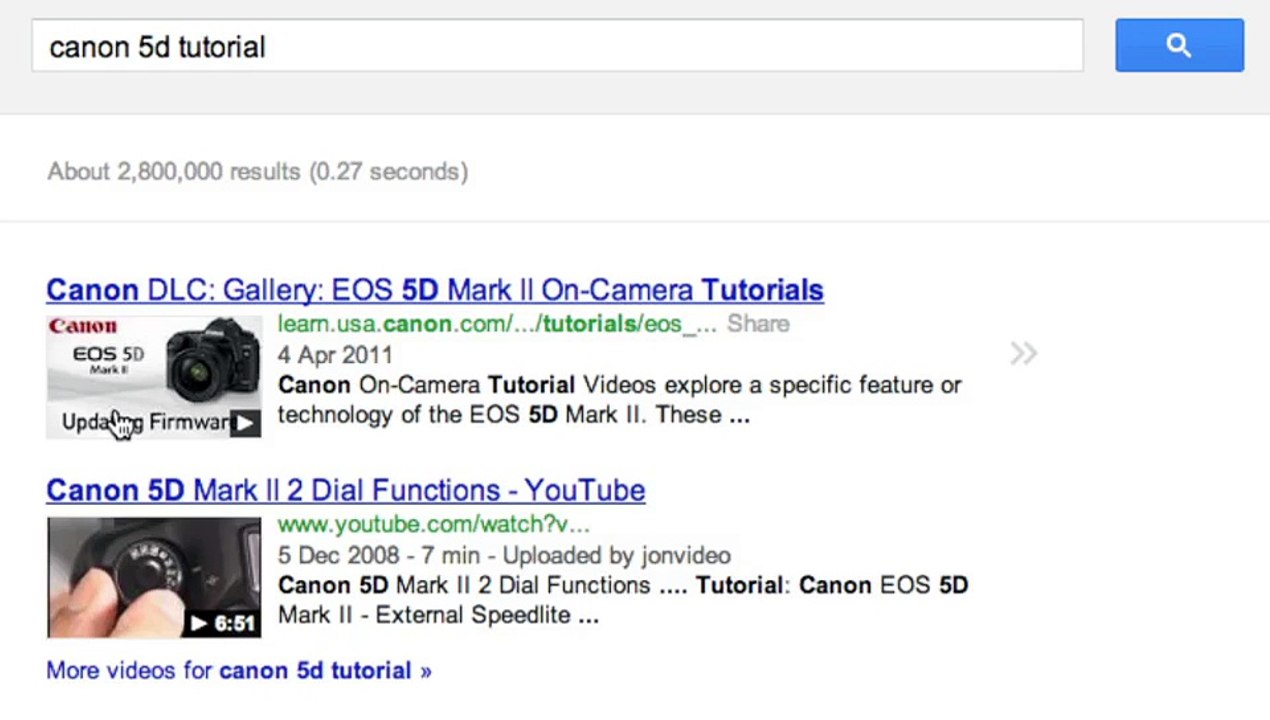Click the Uploaded by jonvideo text

coord(616,555)
